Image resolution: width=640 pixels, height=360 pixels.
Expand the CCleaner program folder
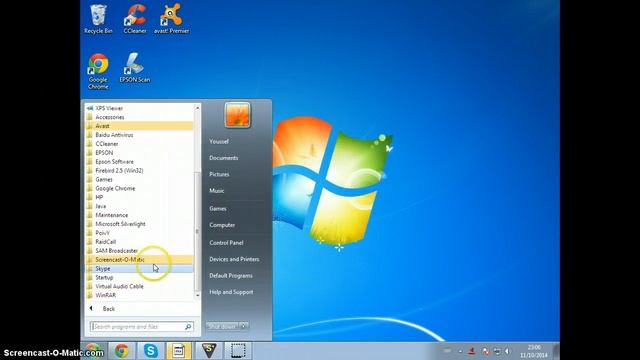click(x=139, y=144)
